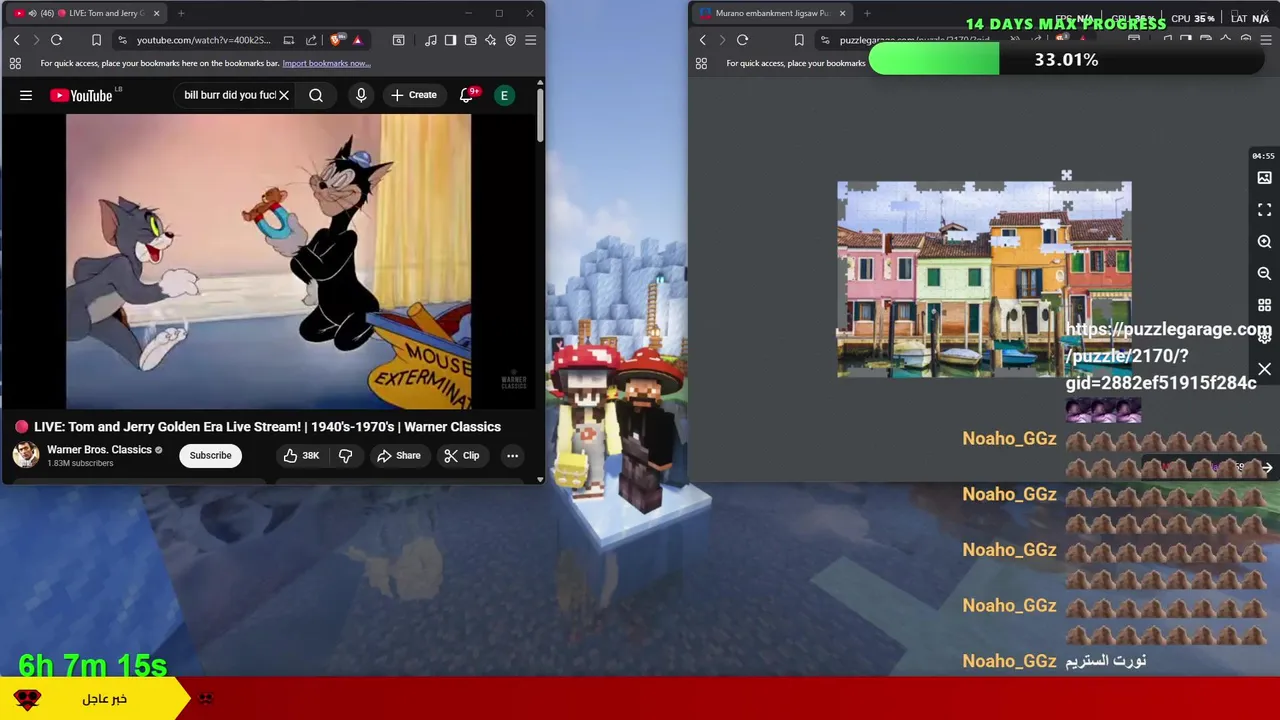Click the YouTube page URL address field
Image resolution: width=1280 pixels, height=720 pixels.
point(204,40)
